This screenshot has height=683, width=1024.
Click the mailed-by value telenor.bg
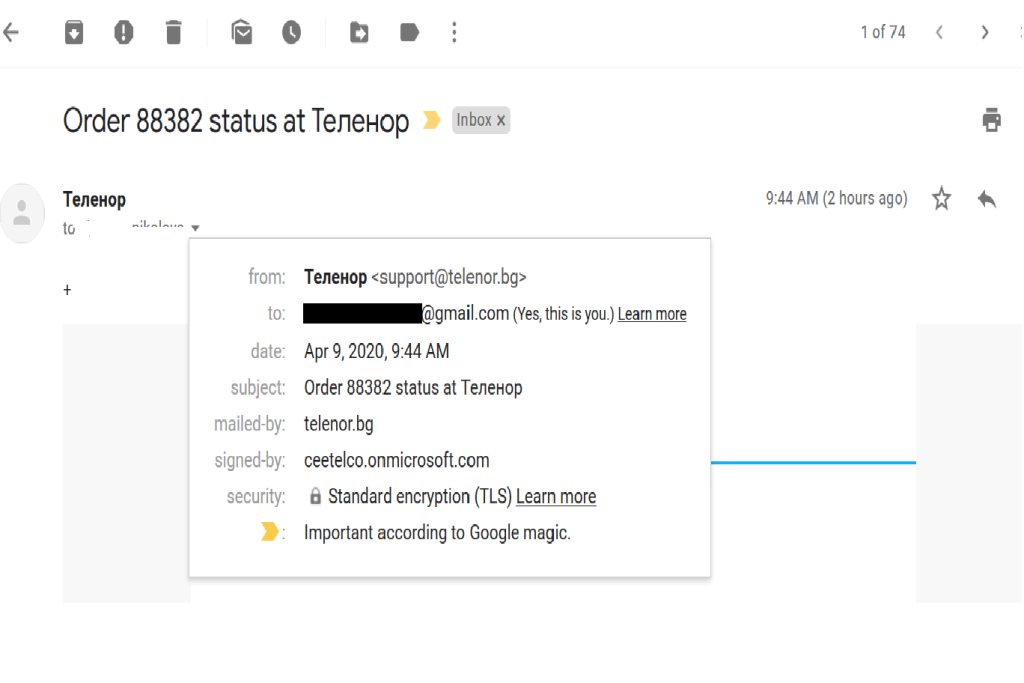(x=338, y=424)
